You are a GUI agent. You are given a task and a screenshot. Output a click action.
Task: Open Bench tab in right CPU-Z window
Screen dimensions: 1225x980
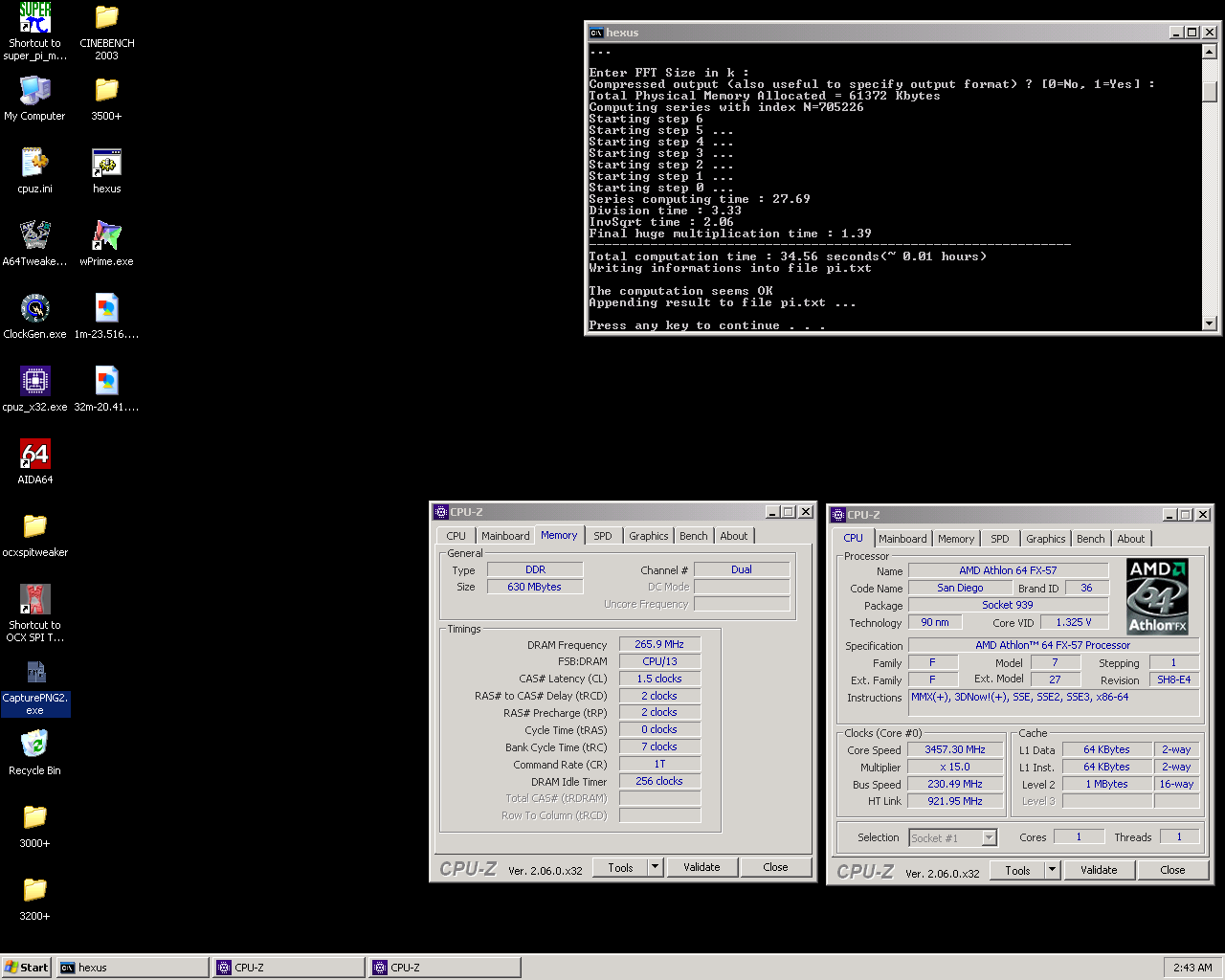point(1091,539)
